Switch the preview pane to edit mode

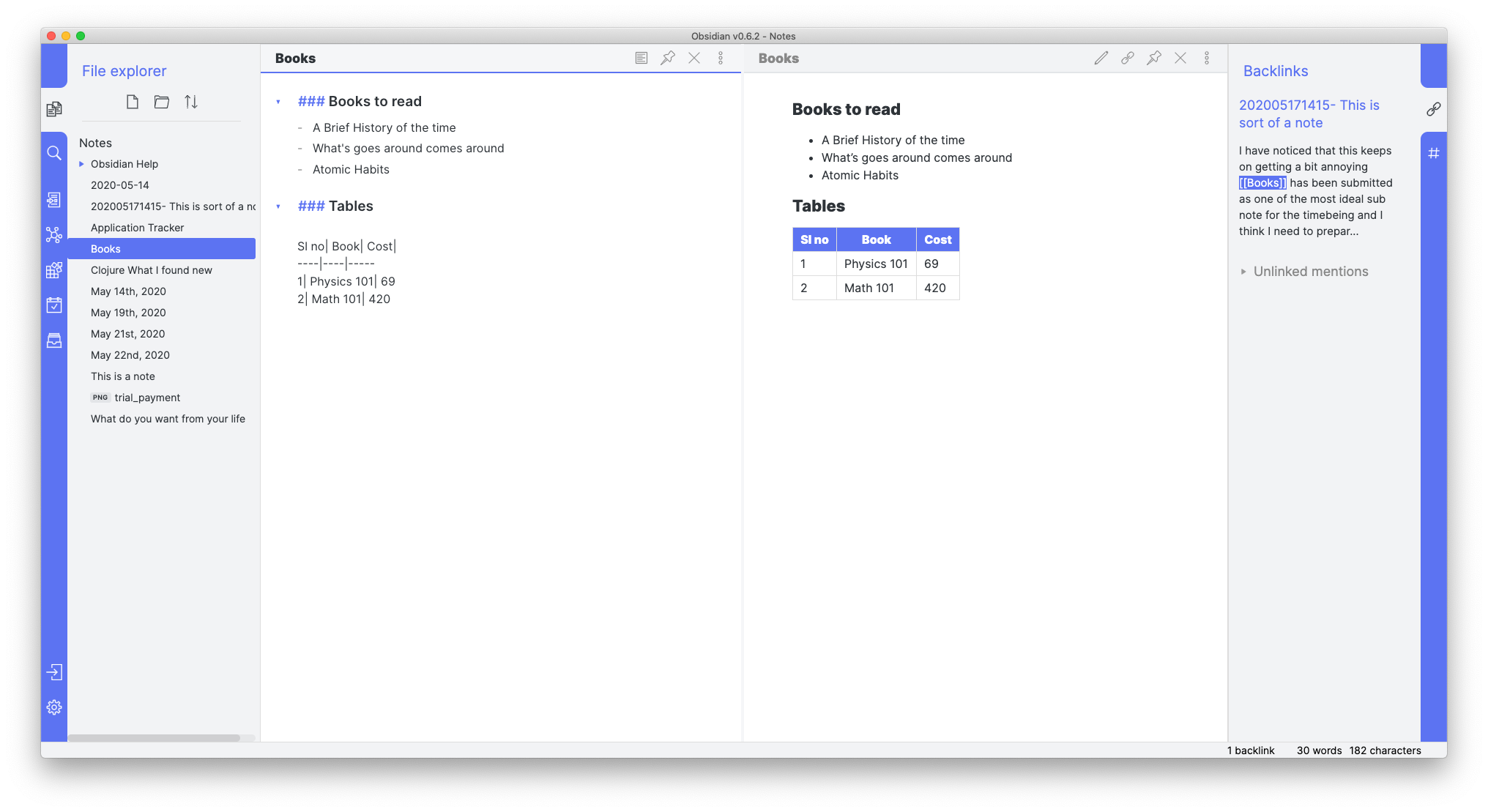[1101, 58]
